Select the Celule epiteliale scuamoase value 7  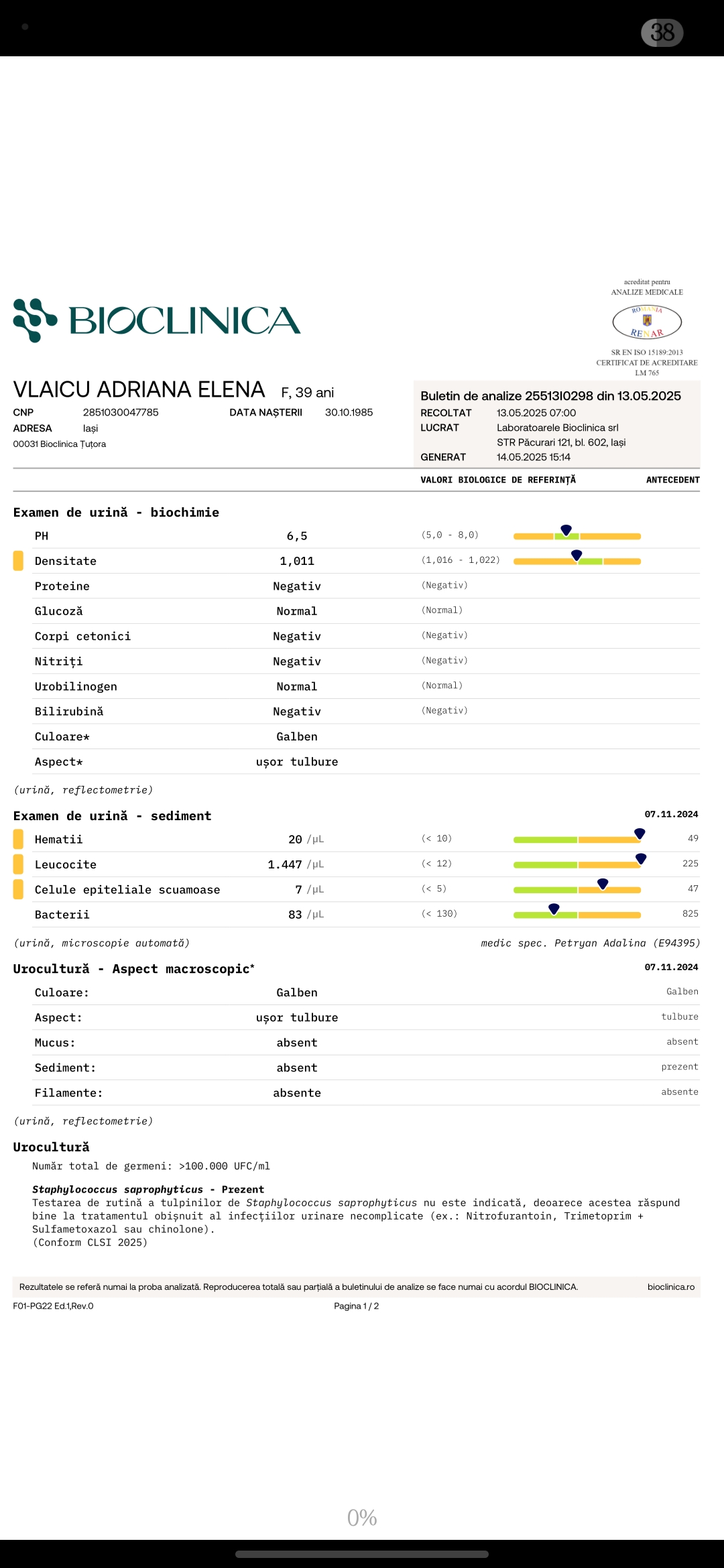299,890
